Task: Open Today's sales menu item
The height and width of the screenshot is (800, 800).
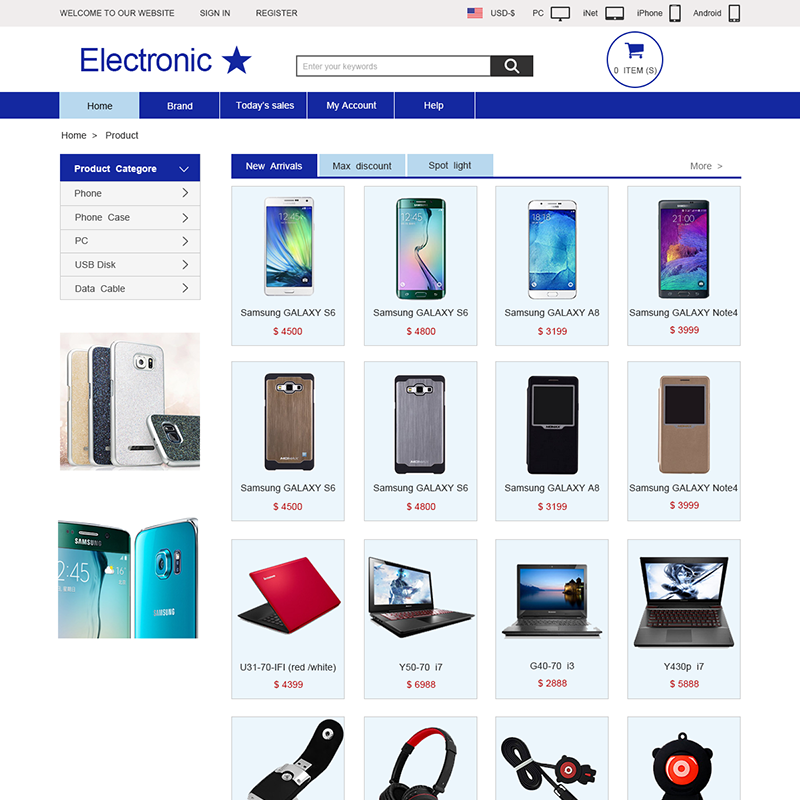Action: click(x=264, y=106)
